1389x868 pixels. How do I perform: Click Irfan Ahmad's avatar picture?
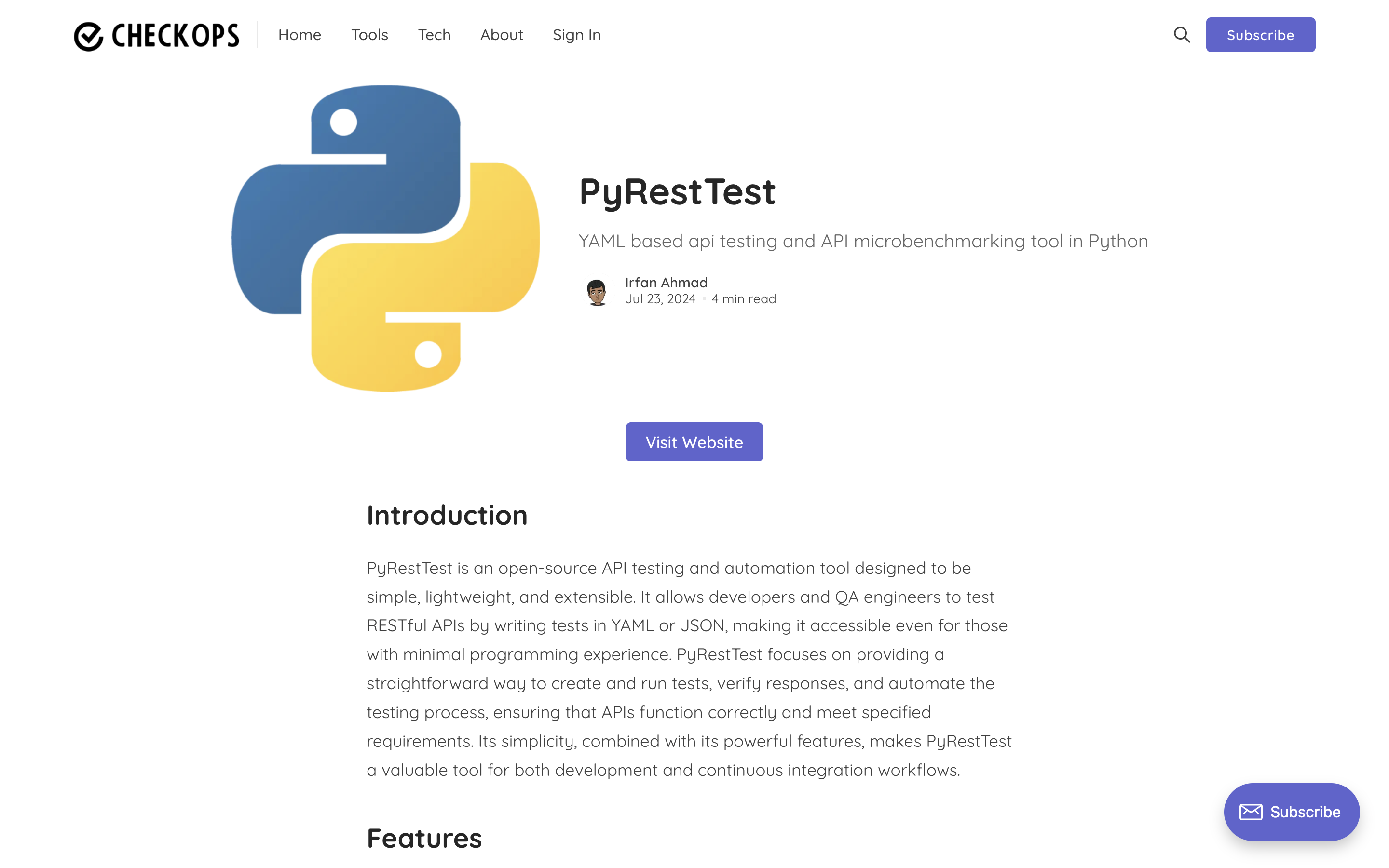pyautogui.click(x=597, y=290)
